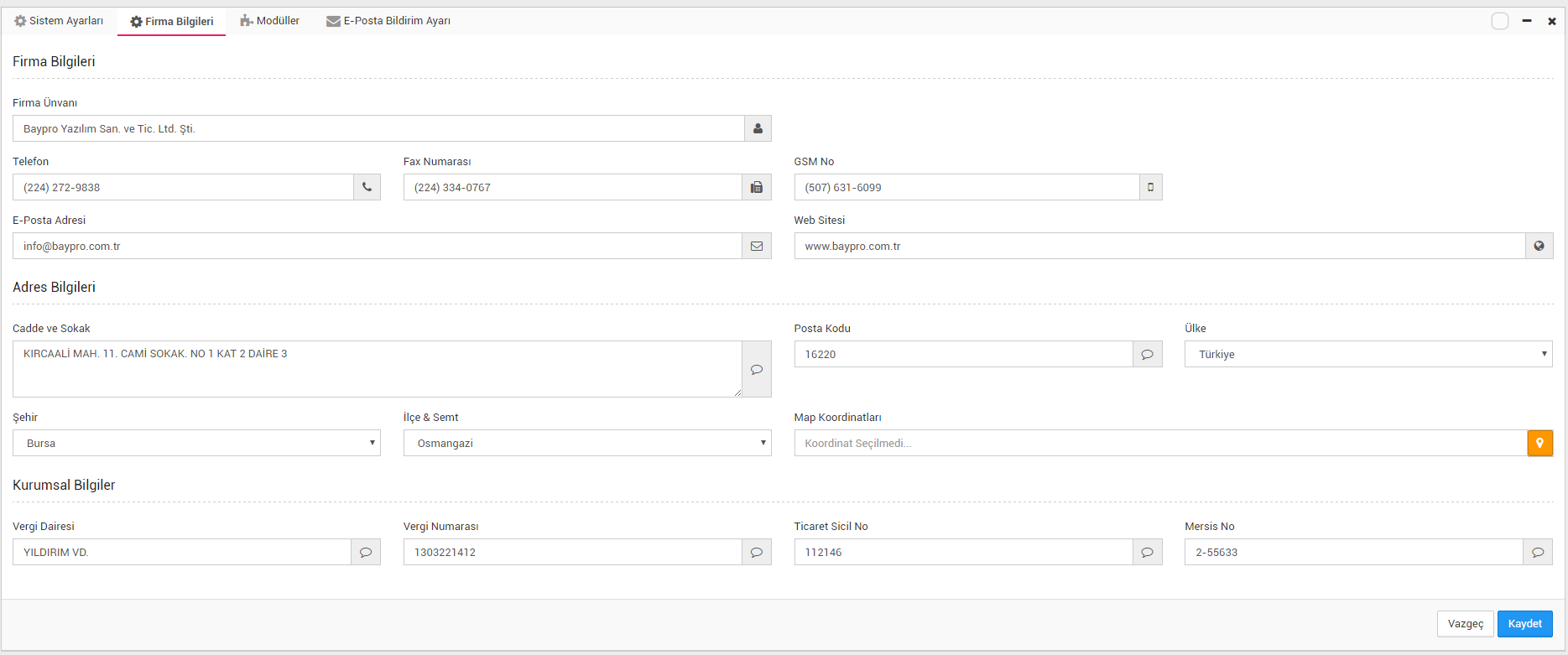Screen dimensions: 1568x655
Task: Click the Vergi Numarası field
Action: click(572, 552)
